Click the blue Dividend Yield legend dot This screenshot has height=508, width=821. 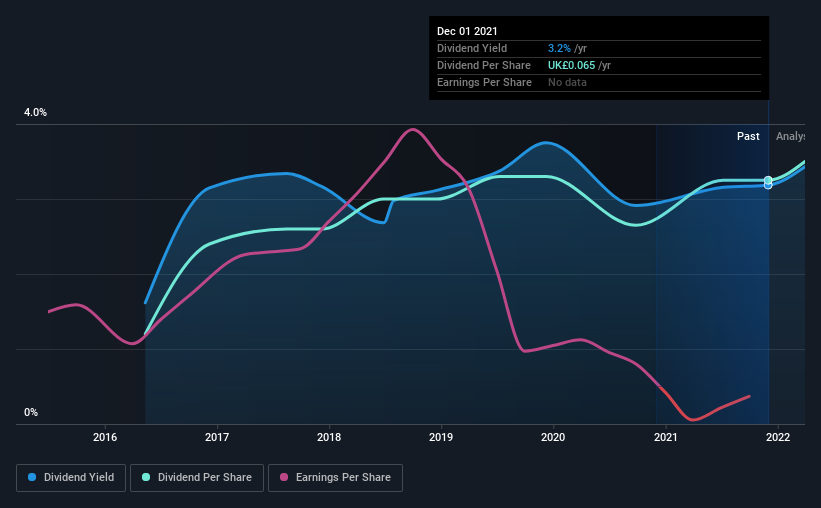pos(32,477)
